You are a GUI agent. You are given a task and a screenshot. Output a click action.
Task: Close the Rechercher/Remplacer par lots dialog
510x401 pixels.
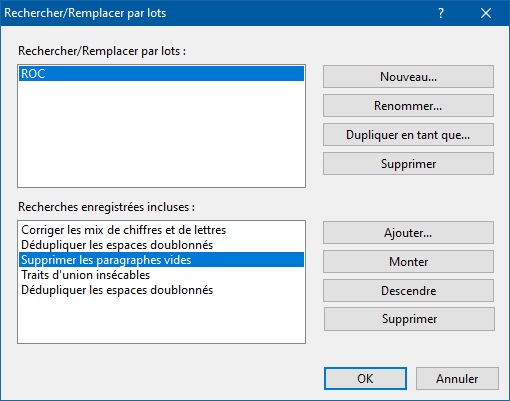(486, 13)
